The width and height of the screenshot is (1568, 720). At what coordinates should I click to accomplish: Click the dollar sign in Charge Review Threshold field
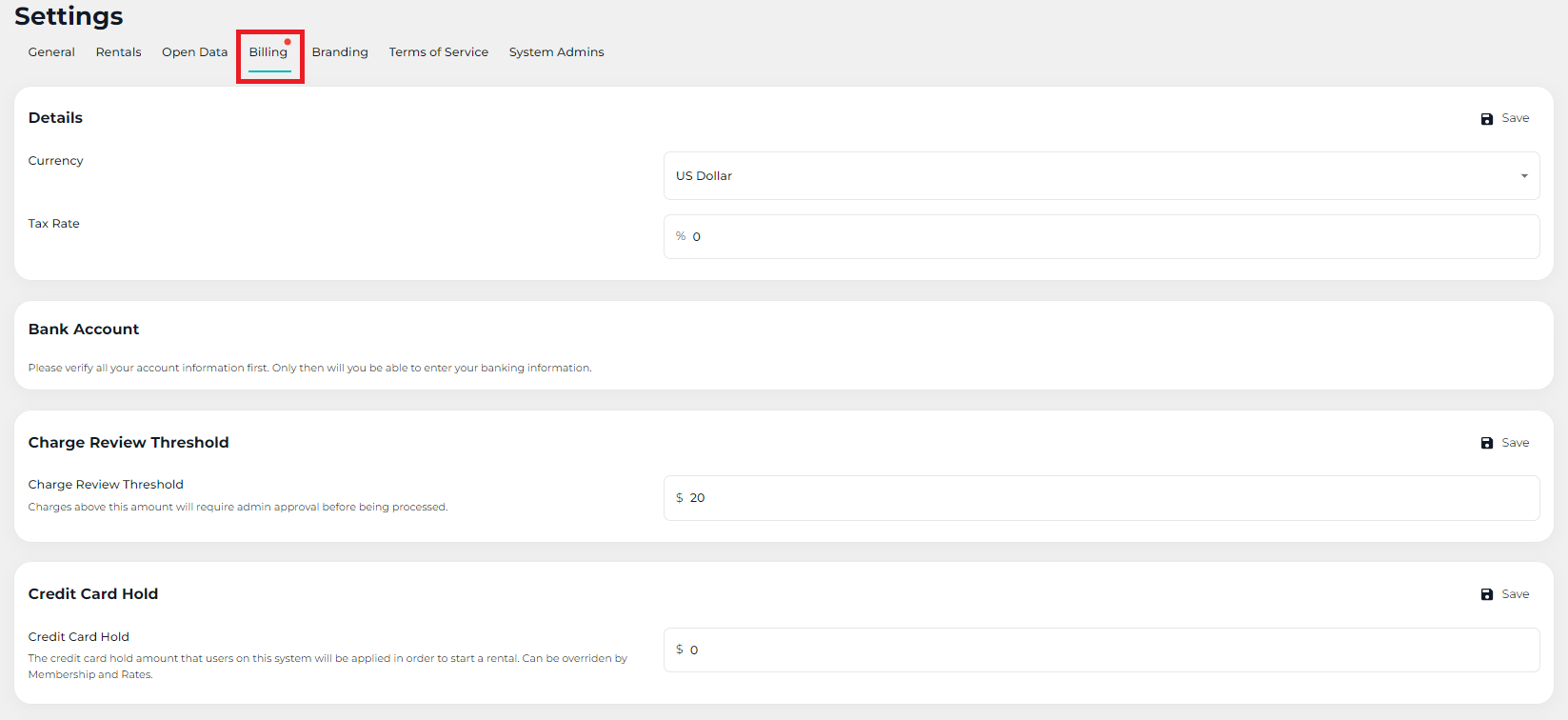pos(680,498)
